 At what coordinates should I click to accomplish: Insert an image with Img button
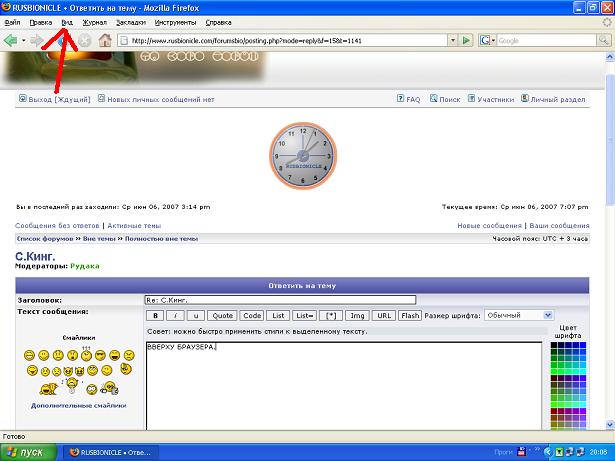(x=357, y=315)
